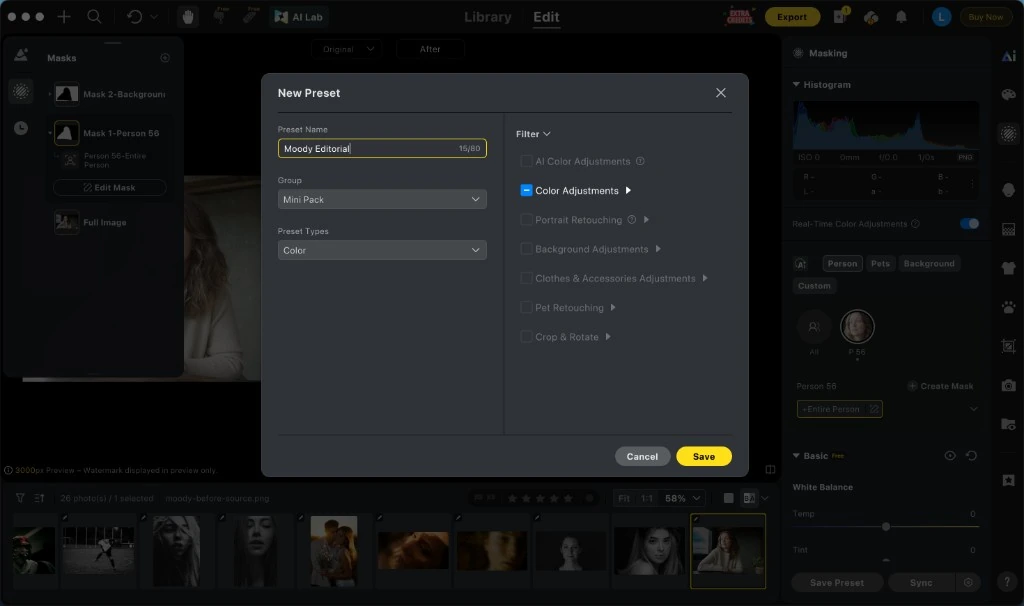Click the Export button
This screenshot has height=606, width=1024.
(x=792, y=17)
